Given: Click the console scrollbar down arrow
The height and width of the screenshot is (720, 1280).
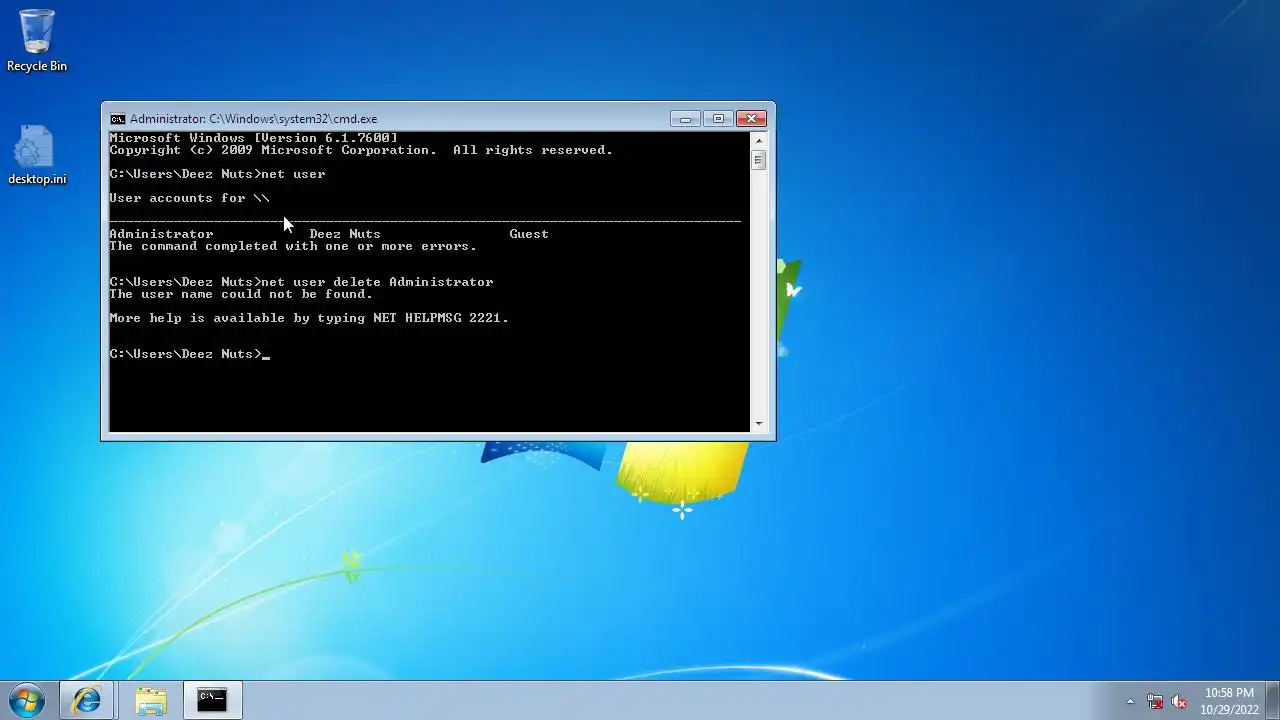Looking at the screenshot, I should pos(758,424).
